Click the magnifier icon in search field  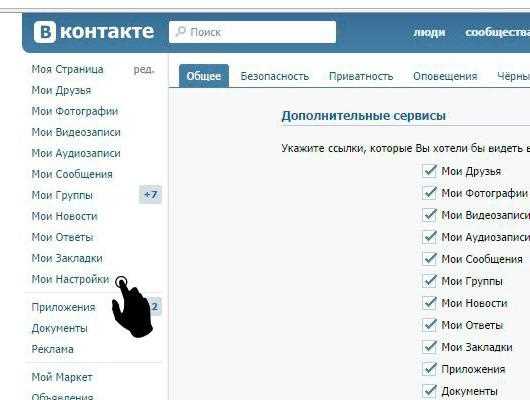tap(180, 32)
